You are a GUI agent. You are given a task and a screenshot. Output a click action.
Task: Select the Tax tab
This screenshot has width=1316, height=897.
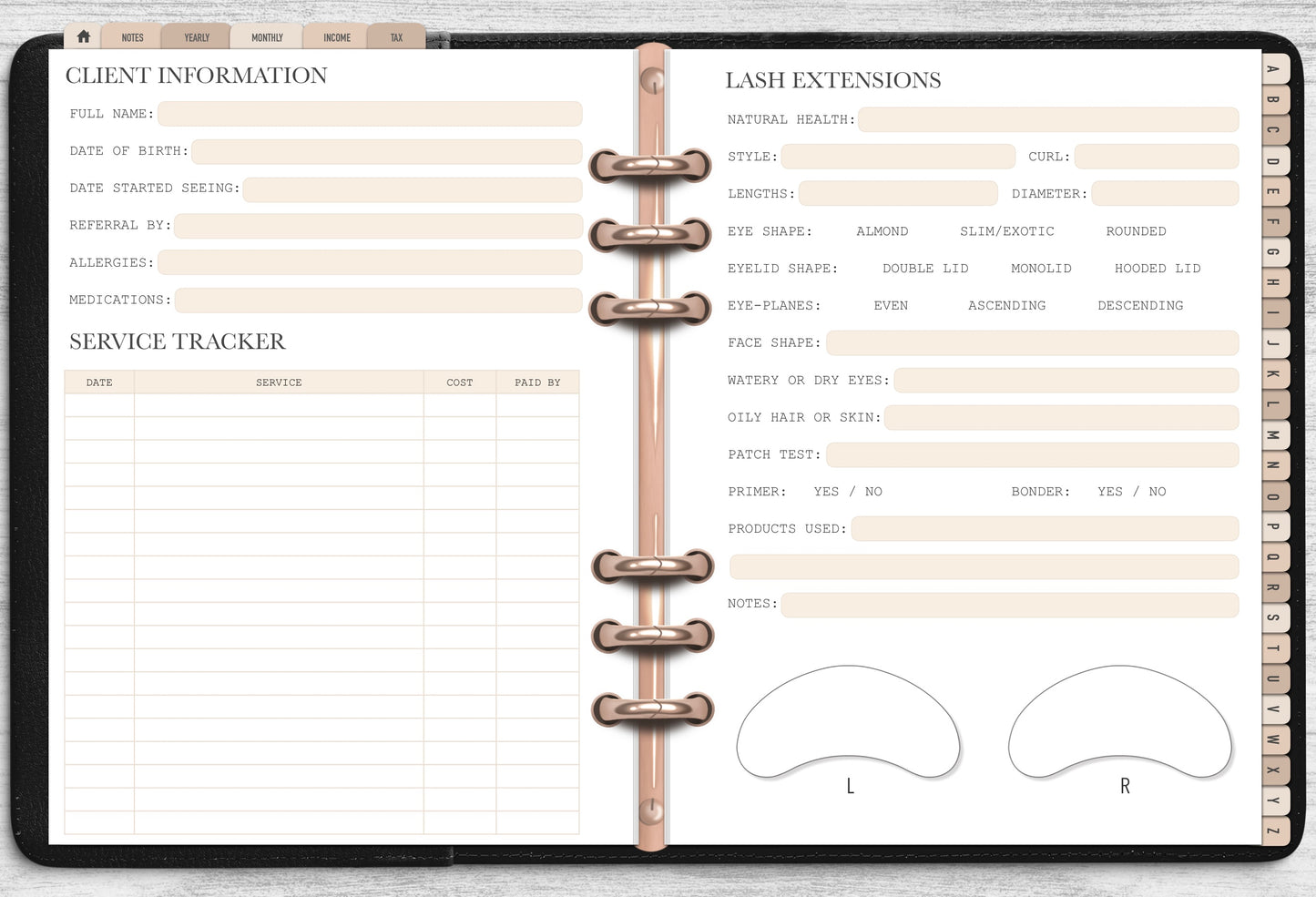(x=396, y=37)
